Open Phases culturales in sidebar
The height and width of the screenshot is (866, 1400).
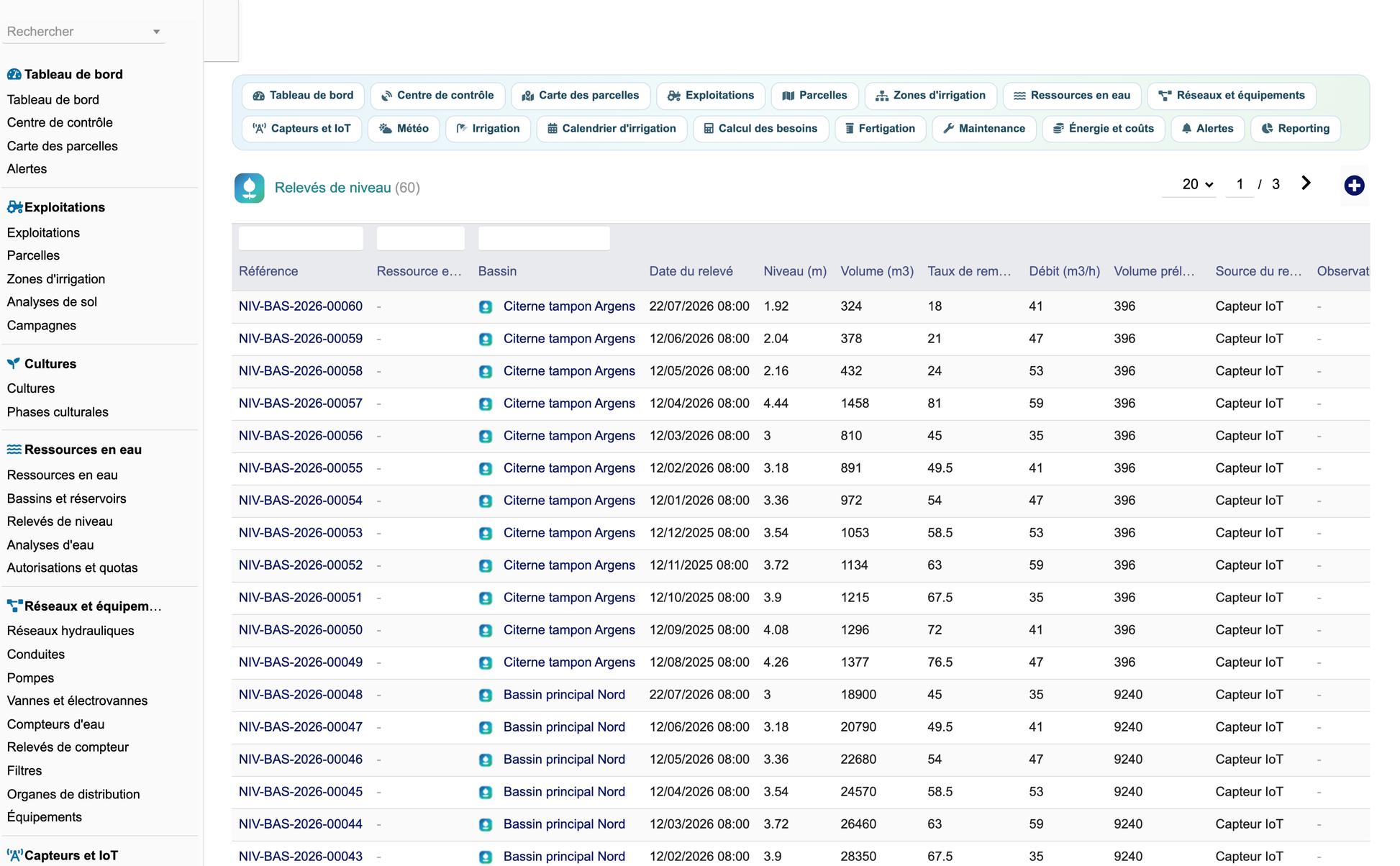coord(58,412)
